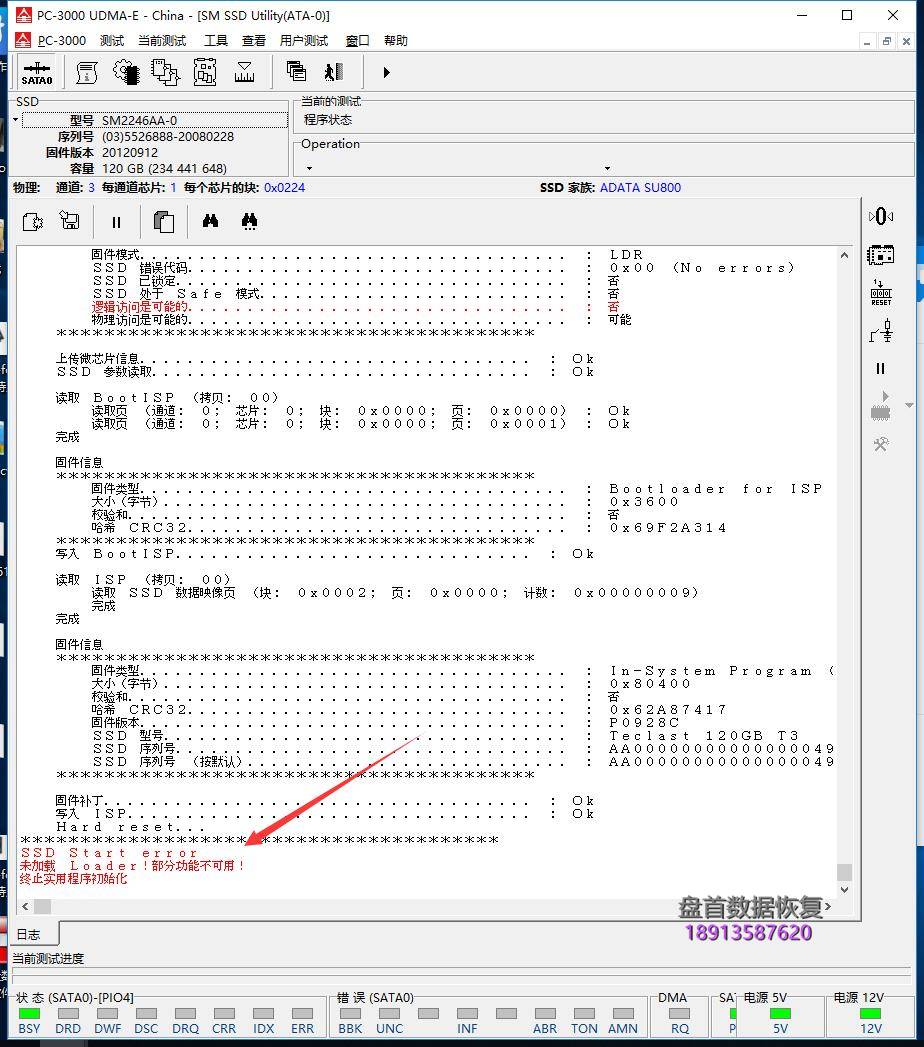Viewport: 924px width, 1047px height.
Task: Click the gear utility icon in main toolbar
Action: 126,72
